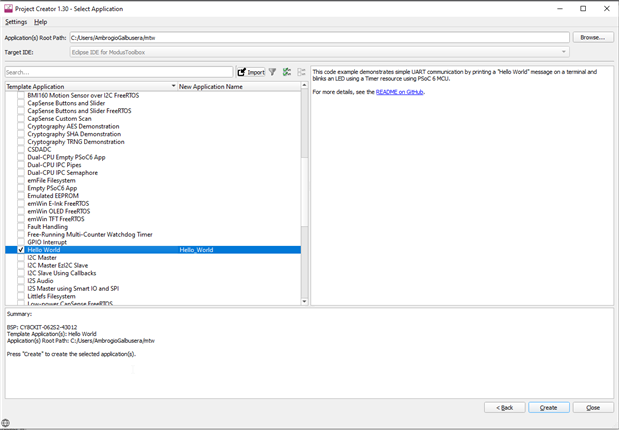The width and height of the screenshot is (619, 430).
Task: Click the Hello_World new application name cell
Action: tap(239, 250)
